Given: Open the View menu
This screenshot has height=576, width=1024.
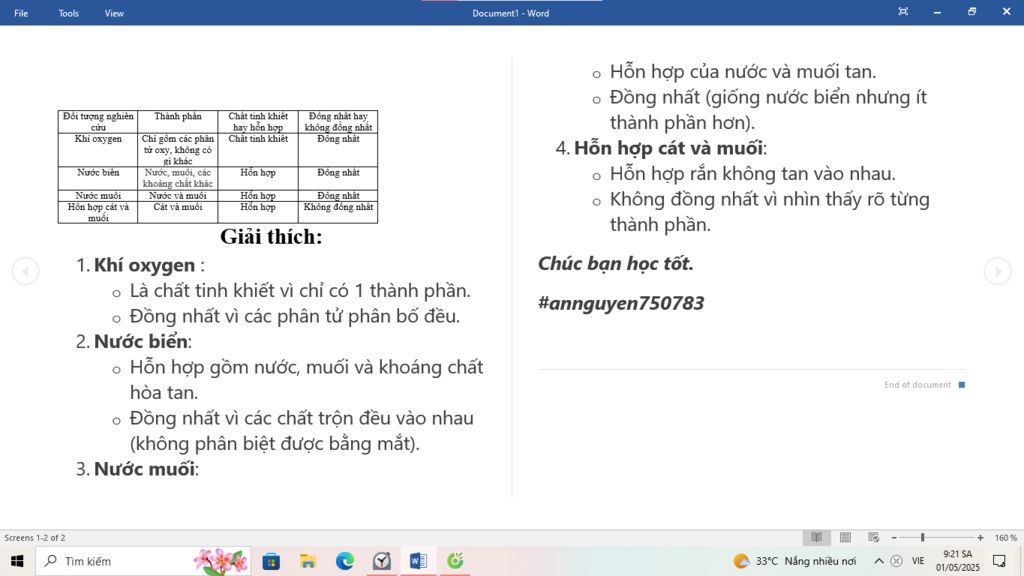Looking at the screenshot, I should (x=114, y=13).
